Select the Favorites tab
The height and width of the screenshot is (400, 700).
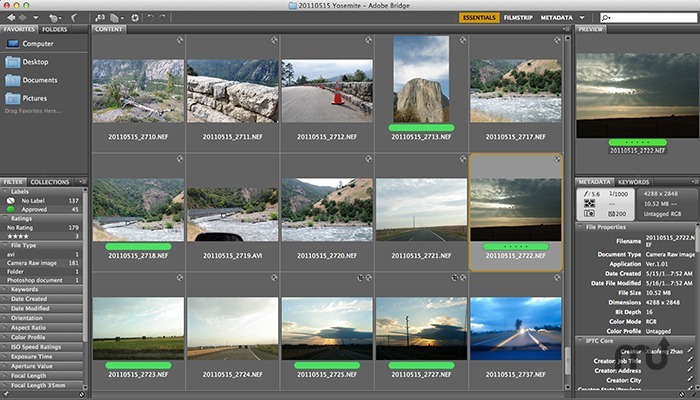(19, 29)
